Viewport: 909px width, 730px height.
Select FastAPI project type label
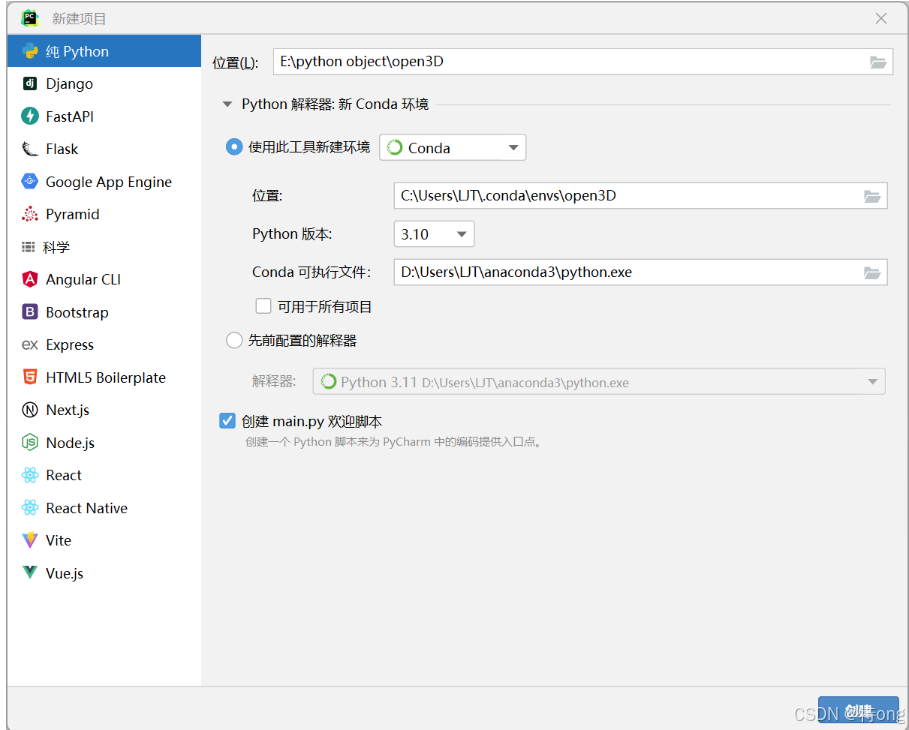click(x=70, y=117)
